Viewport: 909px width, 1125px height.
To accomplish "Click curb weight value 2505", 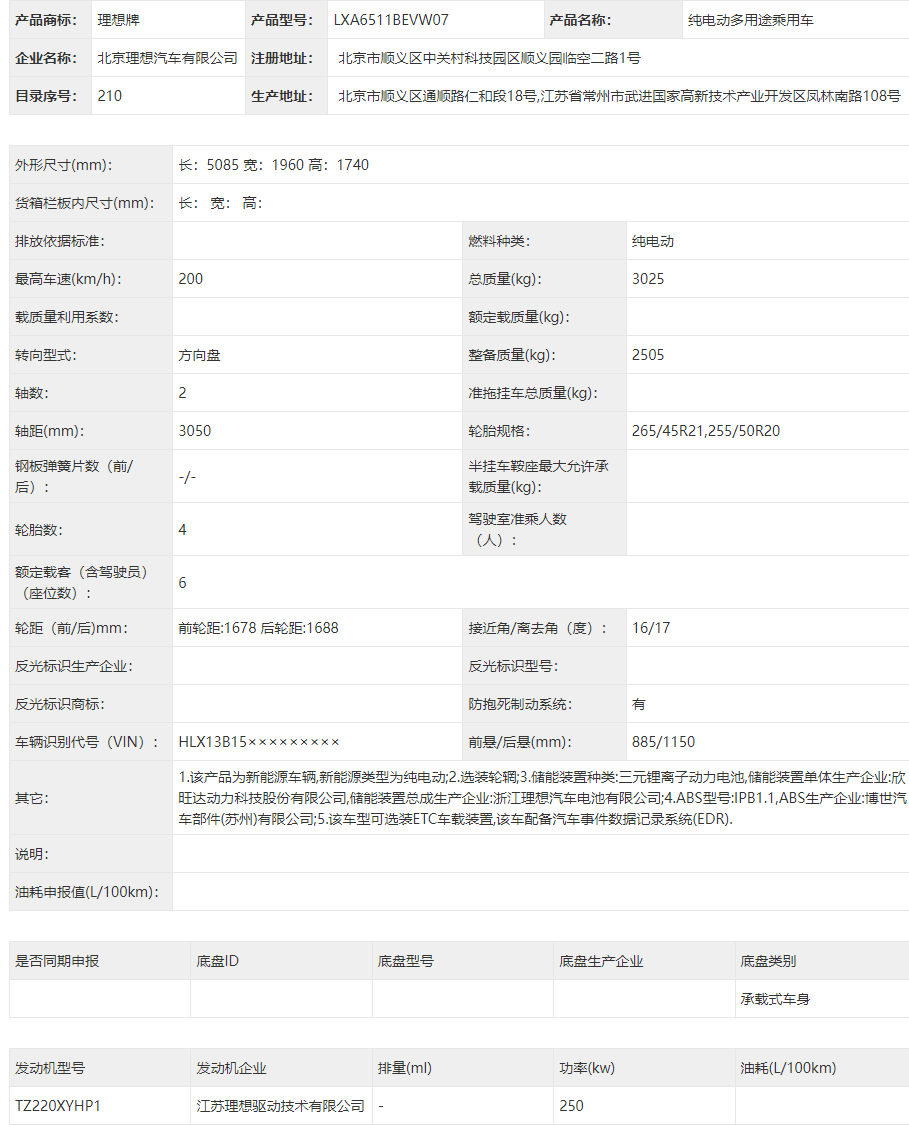I will [648, 355].
